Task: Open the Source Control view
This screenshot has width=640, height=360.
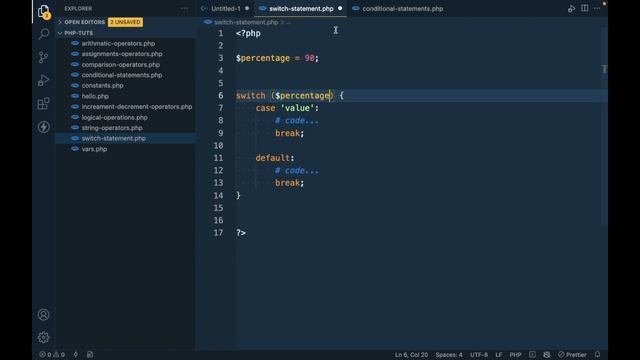Action: tap(43, 57)
